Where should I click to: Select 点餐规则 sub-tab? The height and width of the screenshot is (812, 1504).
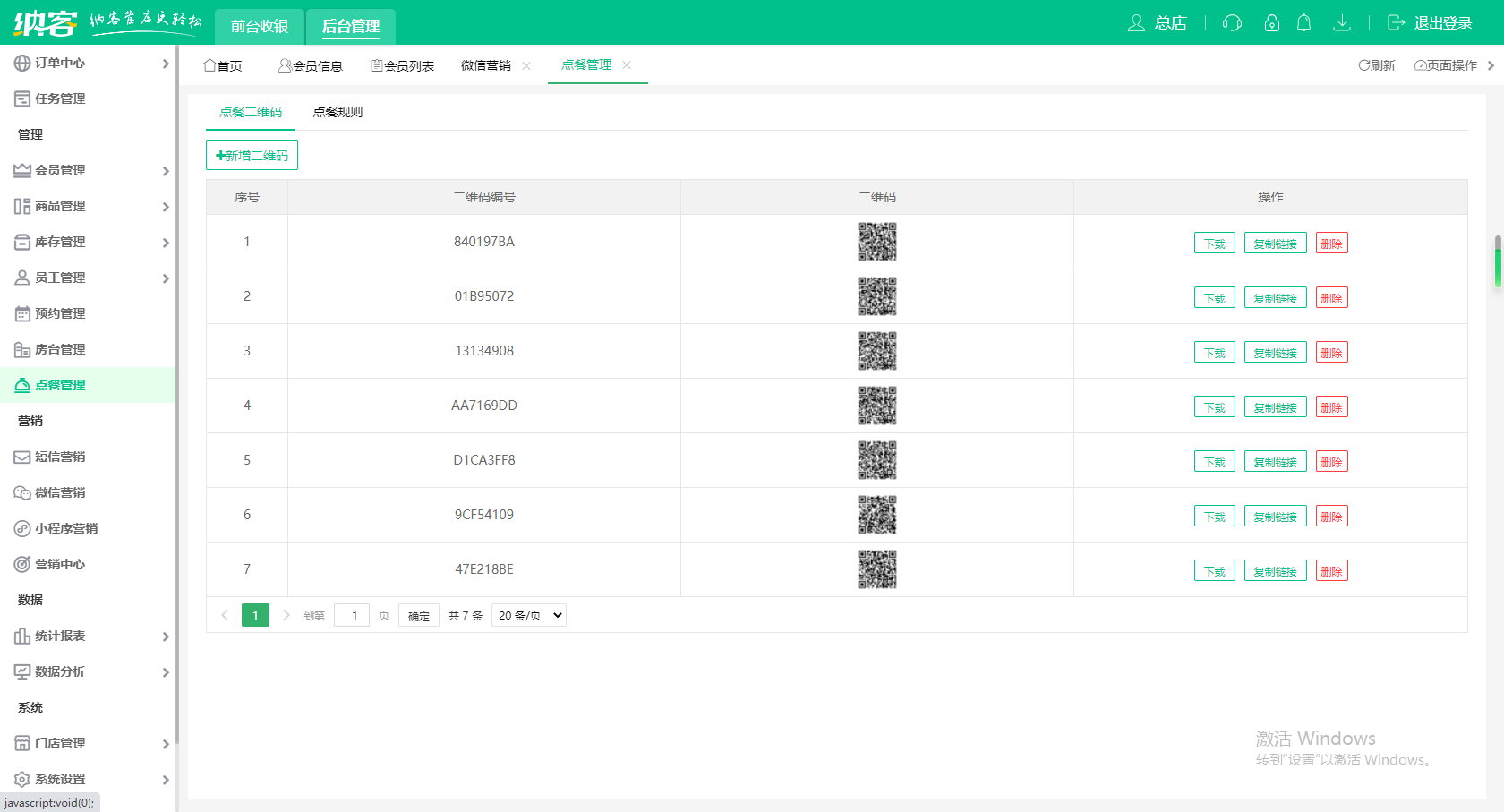tap(338, 112)
